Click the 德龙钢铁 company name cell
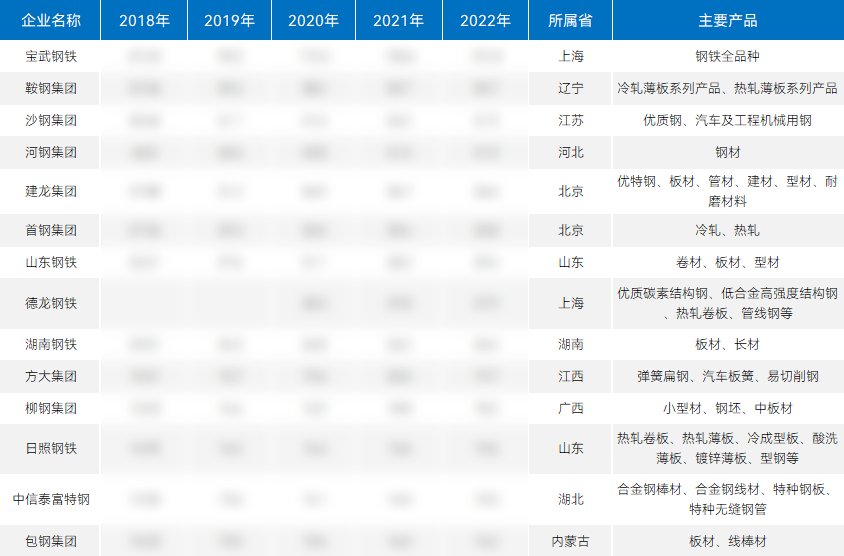This screenshot has width=844, height=556. 50,303
